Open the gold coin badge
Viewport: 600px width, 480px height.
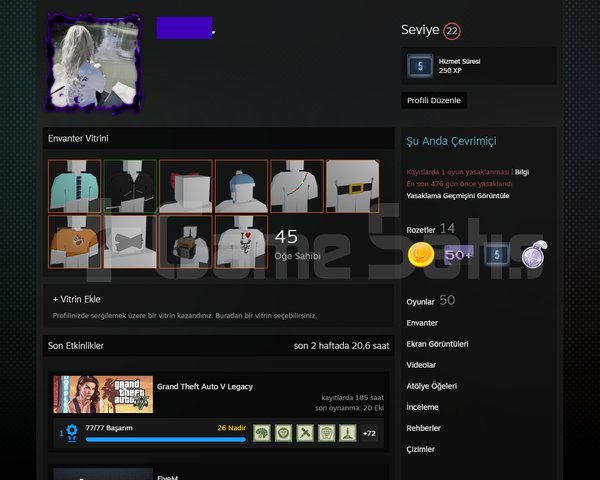(x=421, y=255)
